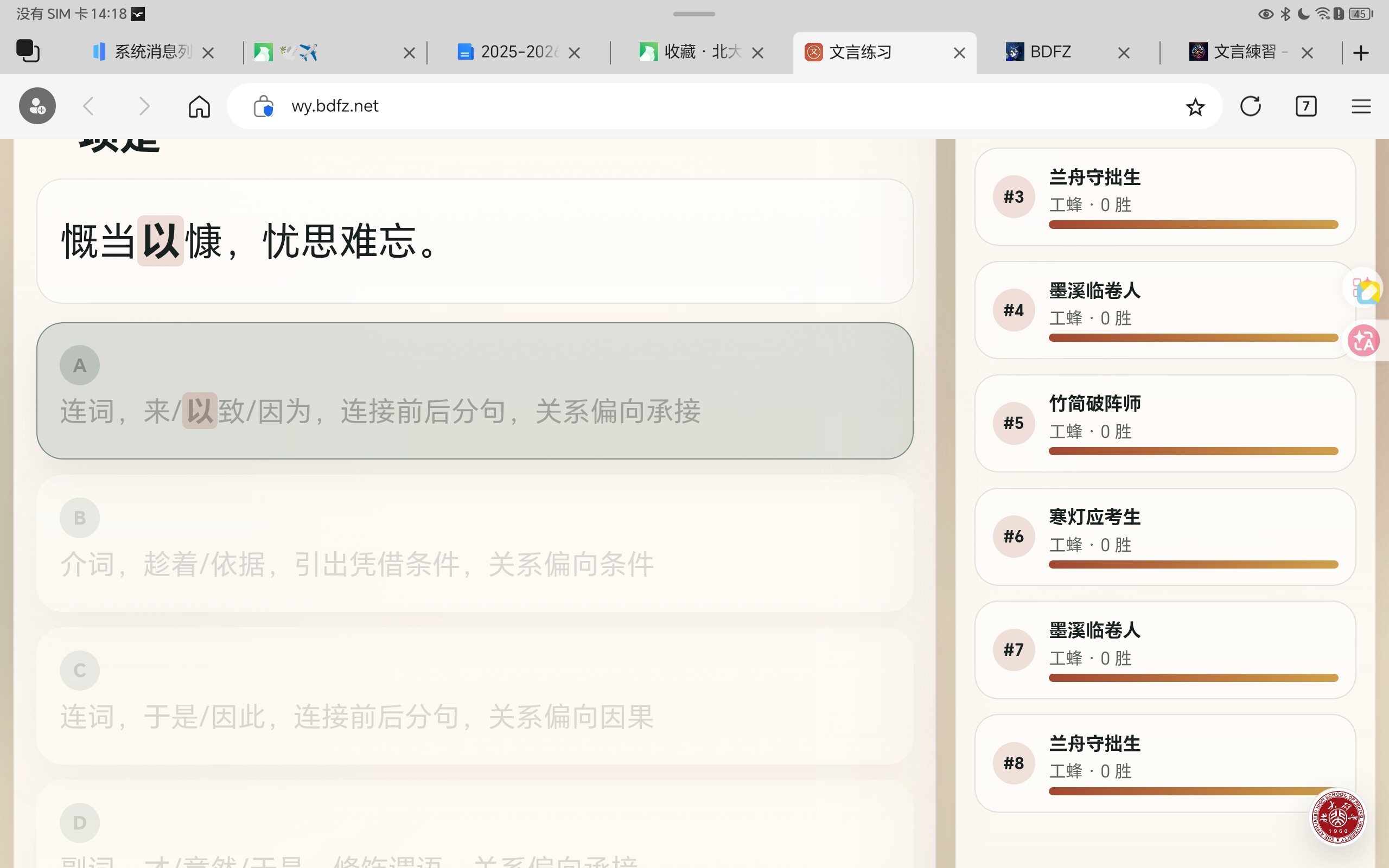1389x868 pixels.
Task: Open rank #5 竹简破阵师 card
Action: click(x=1165, y=423)
